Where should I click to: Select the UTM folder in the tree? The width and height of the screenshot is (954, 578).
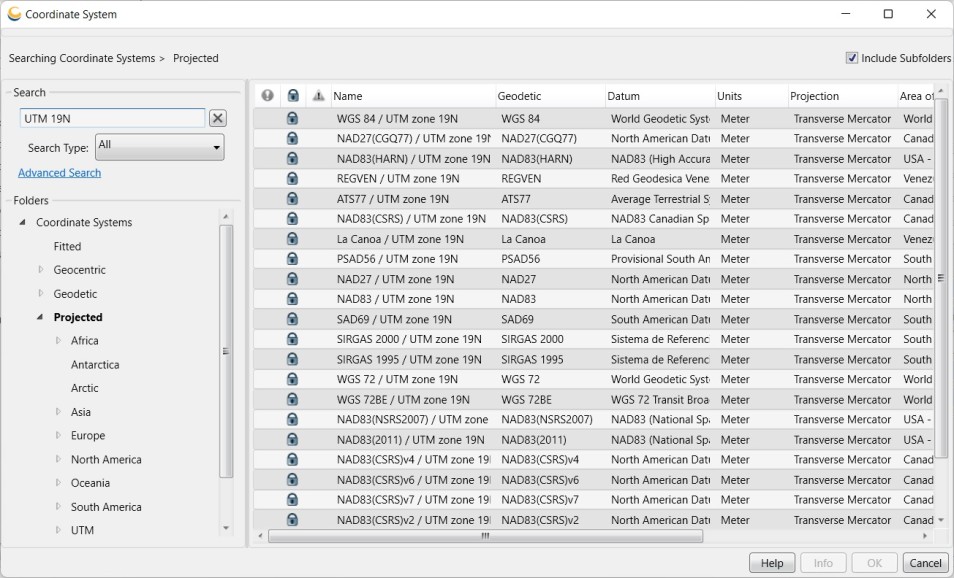coord(82,531)
